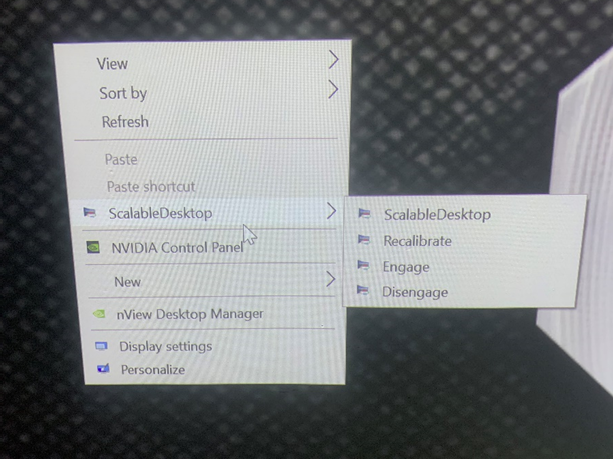
Task: Choose Refresh from the context menu
Action: click(125, 122)
